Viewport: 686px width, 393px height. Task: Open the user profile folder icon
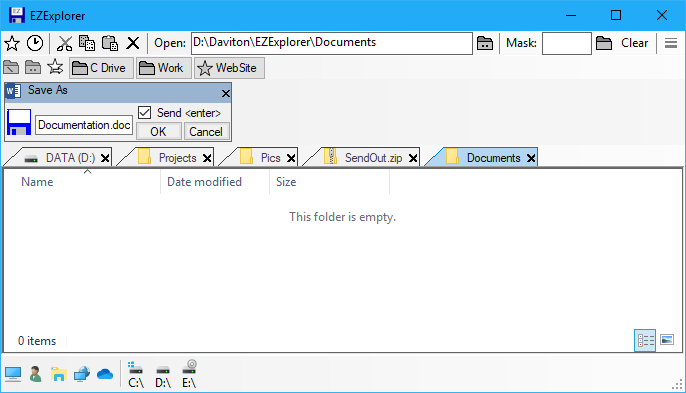35,374
